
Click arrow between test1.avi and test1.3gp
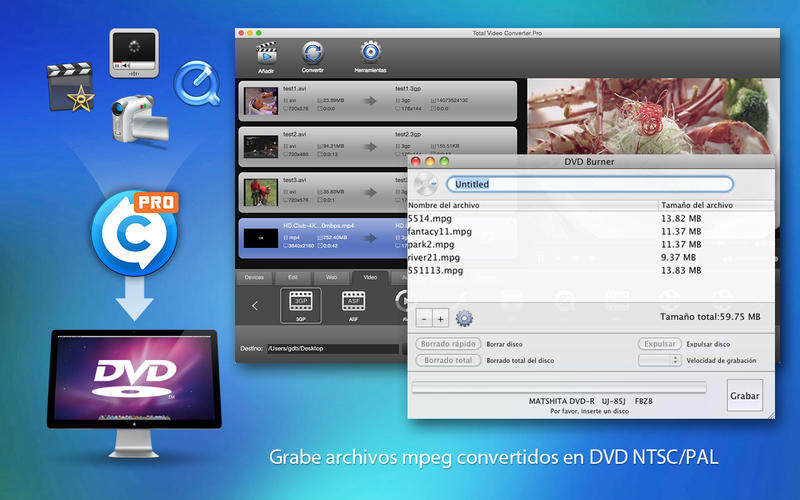coord(370,101)
